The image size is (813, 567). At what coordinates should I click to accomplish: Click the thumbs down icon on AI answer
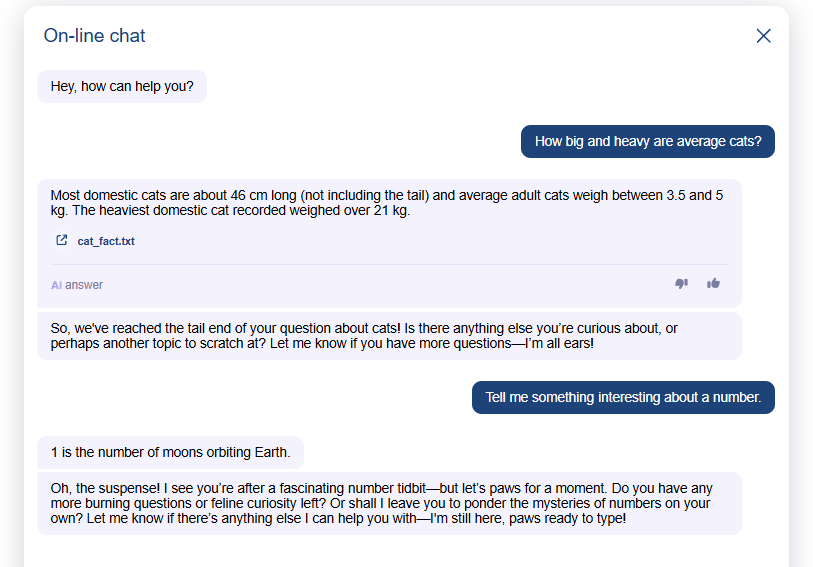tap(681, 284)
